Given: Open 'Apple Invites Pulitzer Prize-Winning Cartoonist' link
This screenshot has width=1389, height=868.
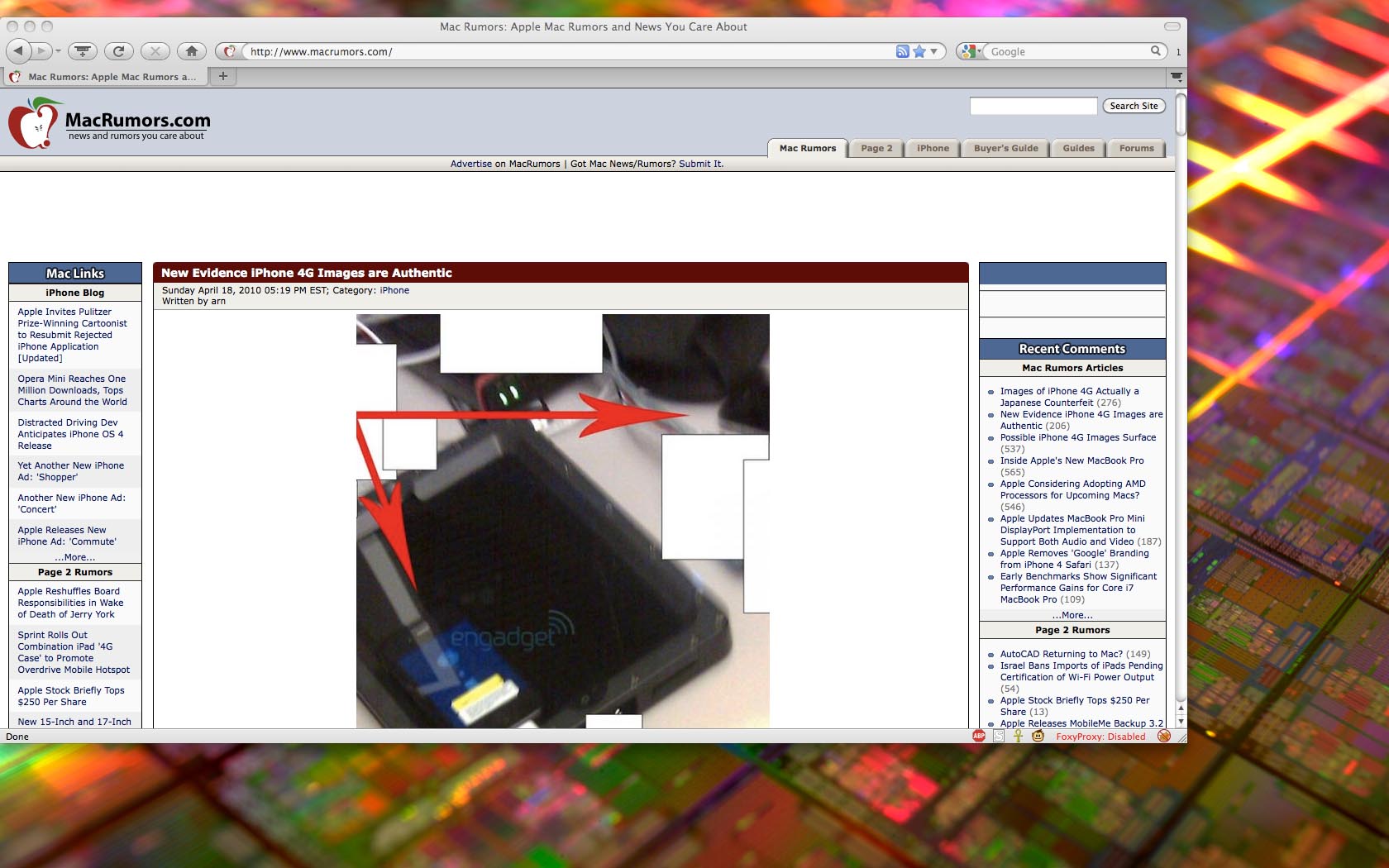Looking at the screenshot, I should point(73,335).
